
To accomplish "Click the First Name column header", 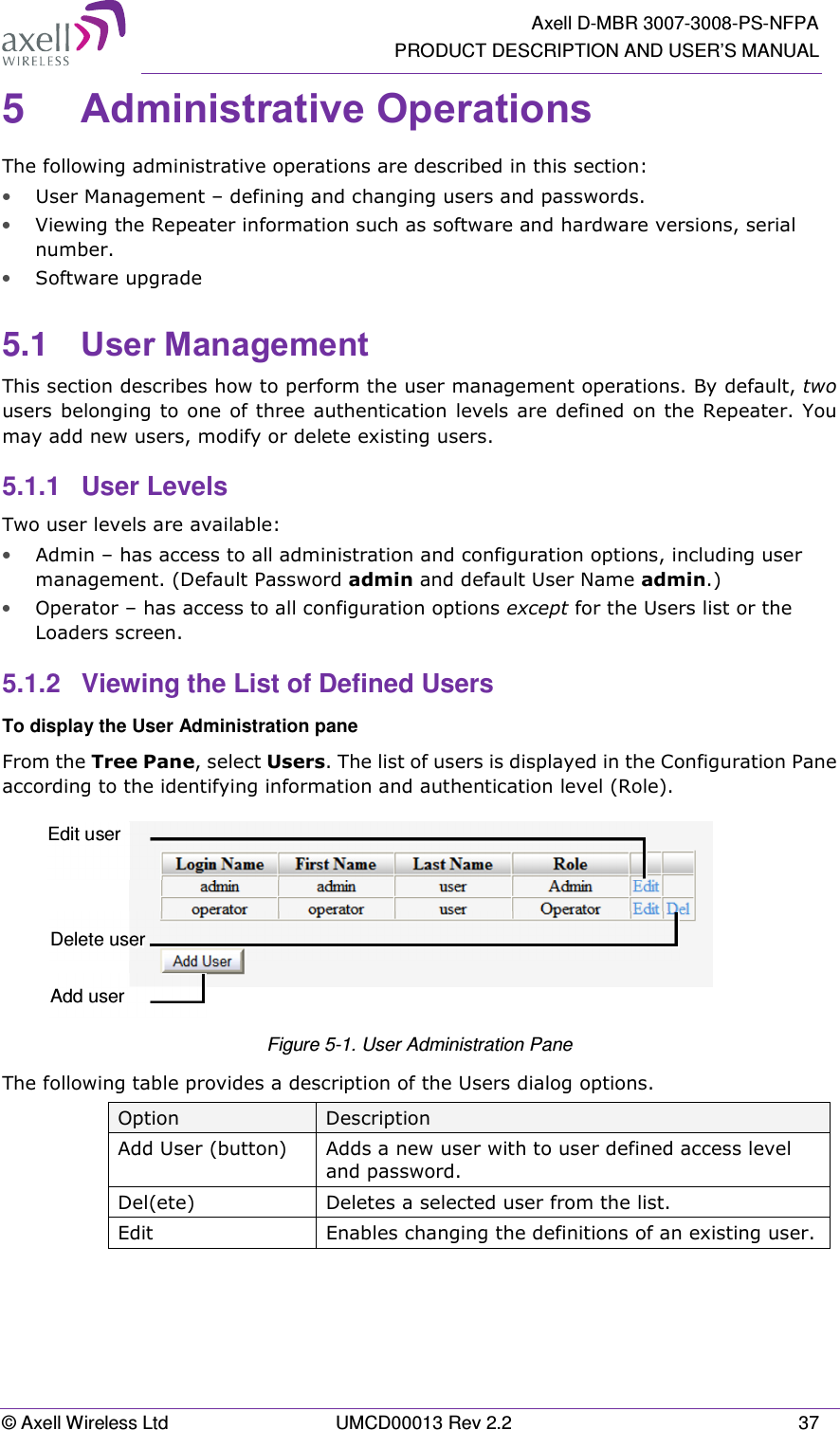I will (334, 864).
